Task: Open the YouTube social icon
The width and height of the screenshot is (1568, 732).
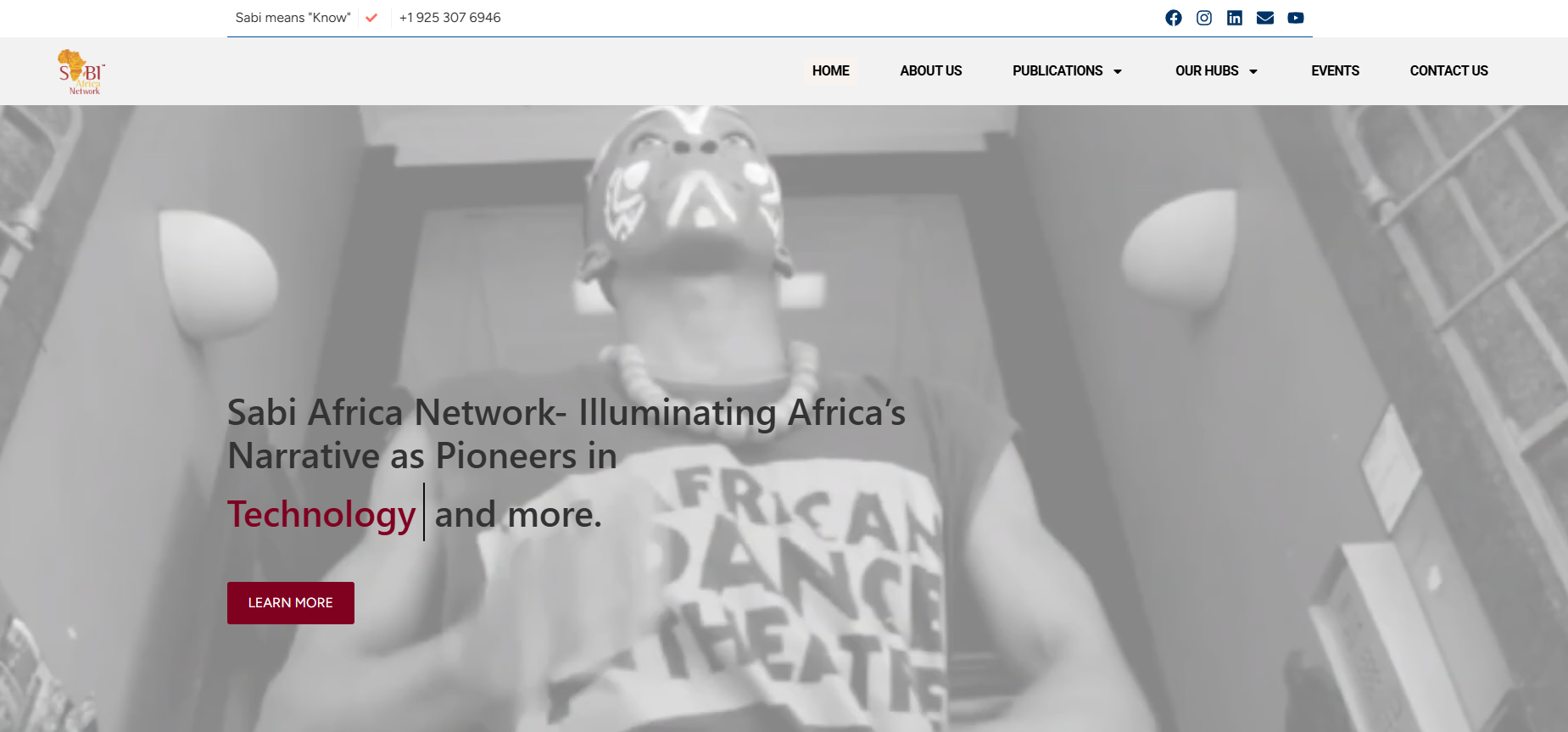Action: point(1295,18)
